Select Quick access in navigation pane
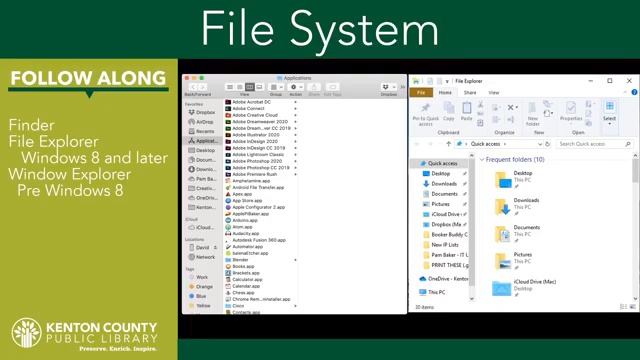Viewport: 640px width, 360px height. point(440,163)
